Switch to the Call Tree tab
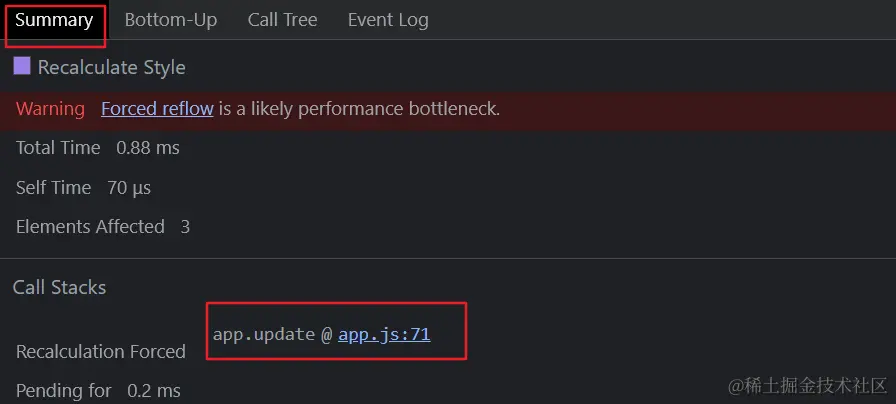896x404 pixels. pyautogui.click(x=282, y=20)
